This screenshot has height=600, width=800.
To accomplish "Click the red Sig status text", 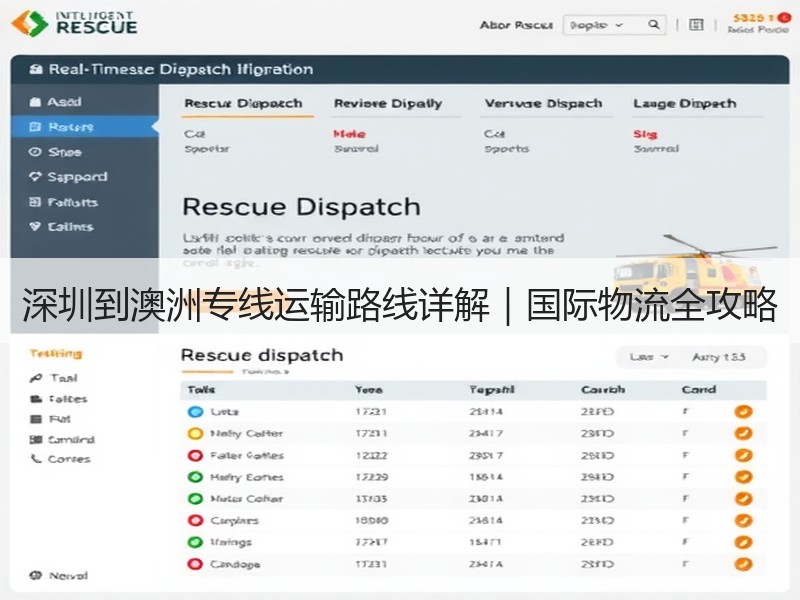I will click(x=645, y=134).
